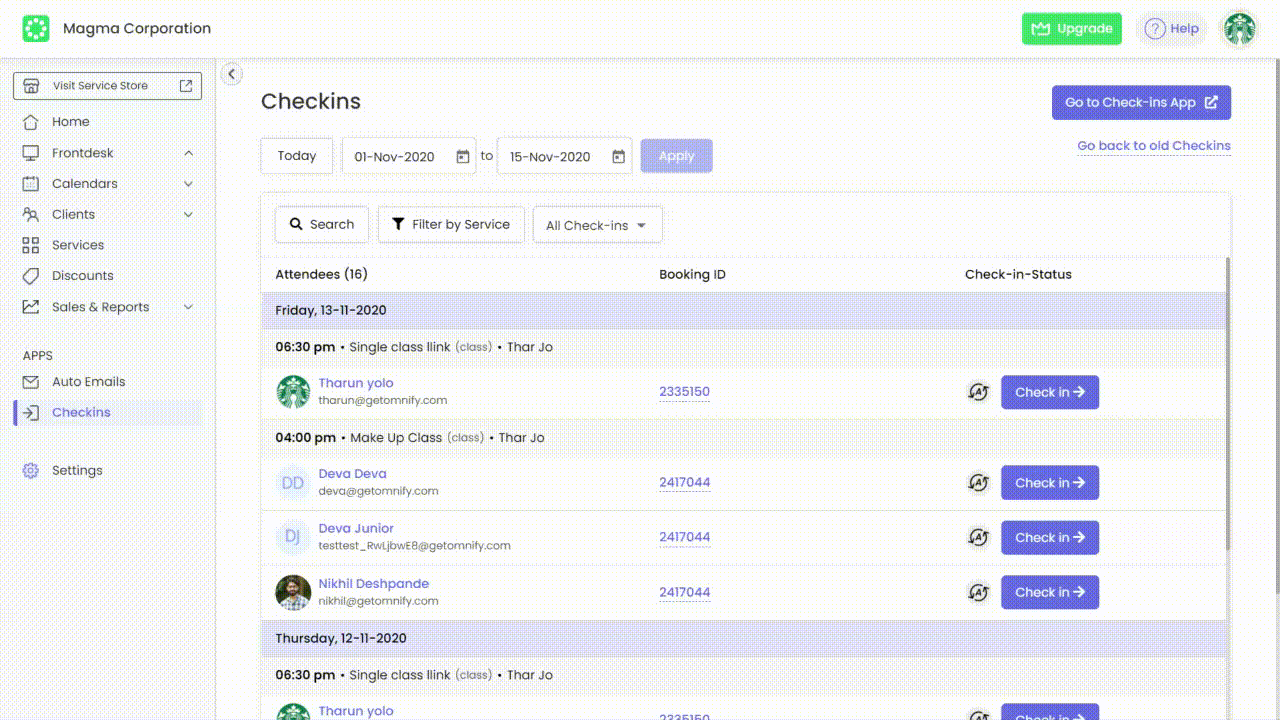
Task: Open Visit Service Store link
Action: 108,86
